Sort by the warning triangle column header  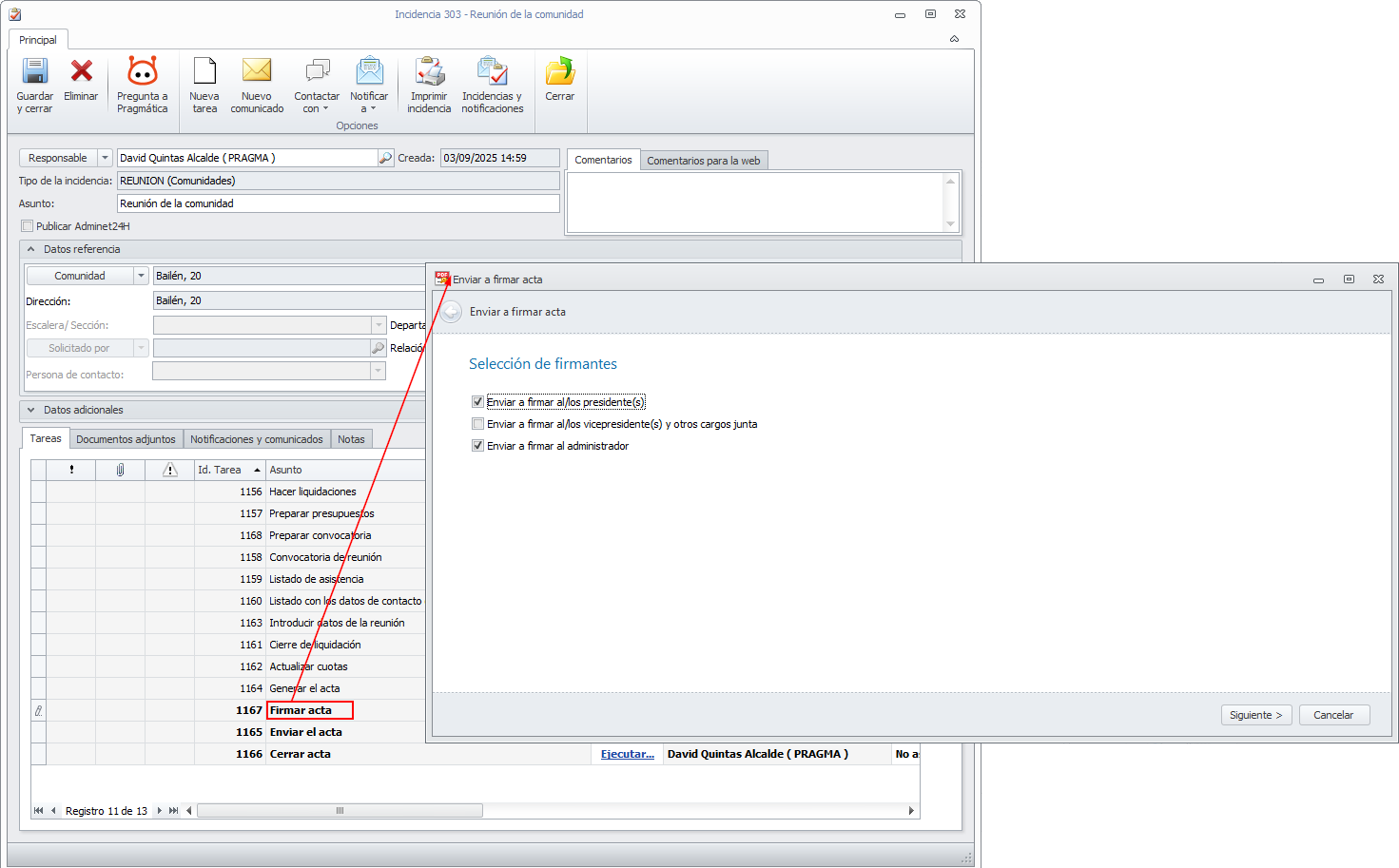point(170,470)
